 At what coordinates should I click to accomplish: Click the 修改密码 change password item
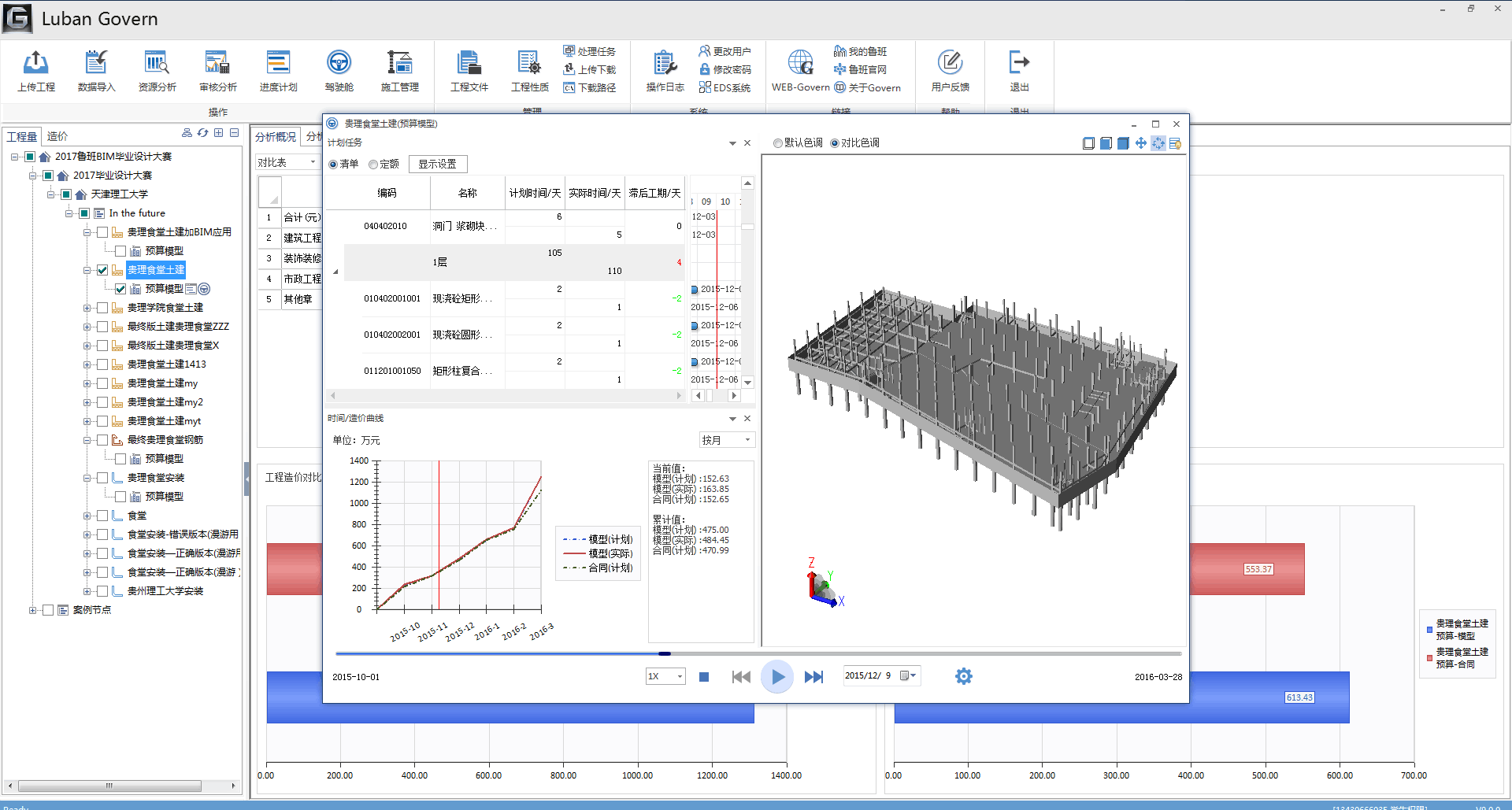click(724, 69)
